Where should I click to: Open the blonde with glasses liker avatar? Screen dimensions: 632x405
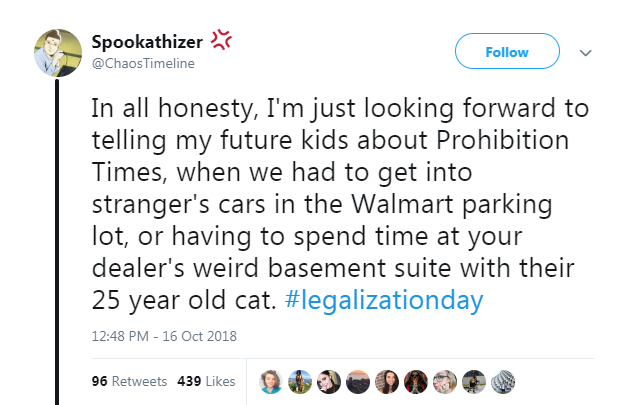coord(445,381)
